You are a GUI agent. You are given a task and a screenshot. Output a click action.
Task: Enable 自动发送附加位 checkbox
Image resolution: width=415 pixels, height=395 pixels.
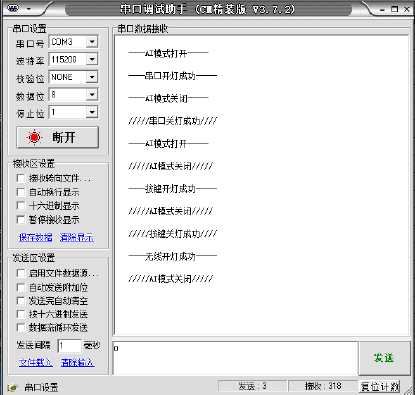21,287
